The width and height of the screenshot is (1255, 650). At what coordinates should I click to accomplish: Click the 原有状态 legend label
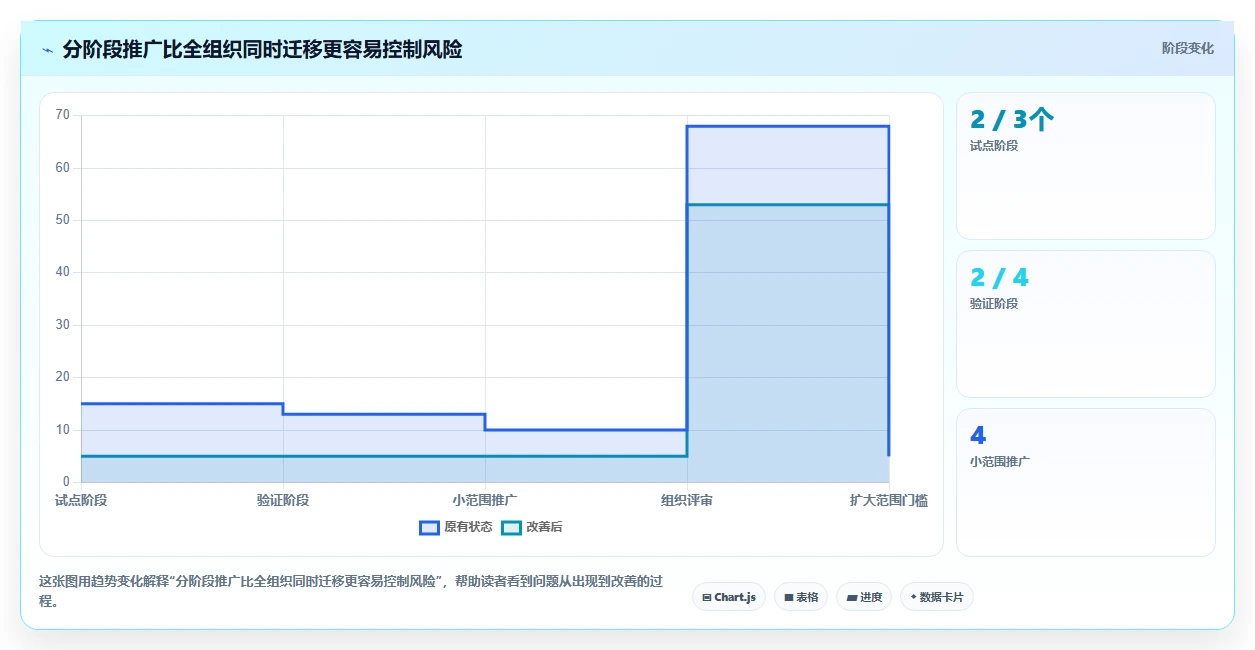pyautogui.click(x=468, y=527)
